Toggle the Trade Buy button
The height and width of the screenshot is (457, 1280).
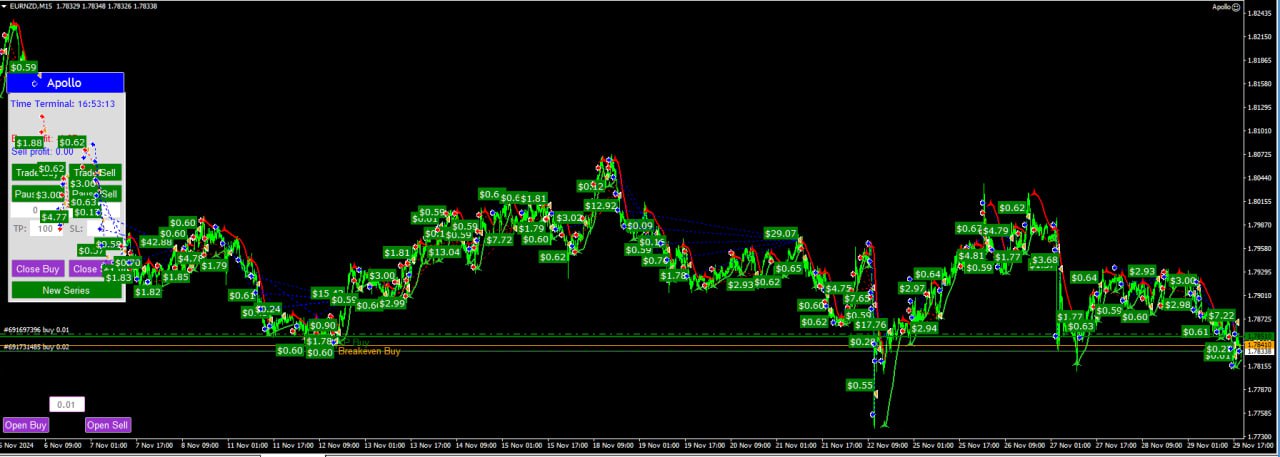[37, 173]
